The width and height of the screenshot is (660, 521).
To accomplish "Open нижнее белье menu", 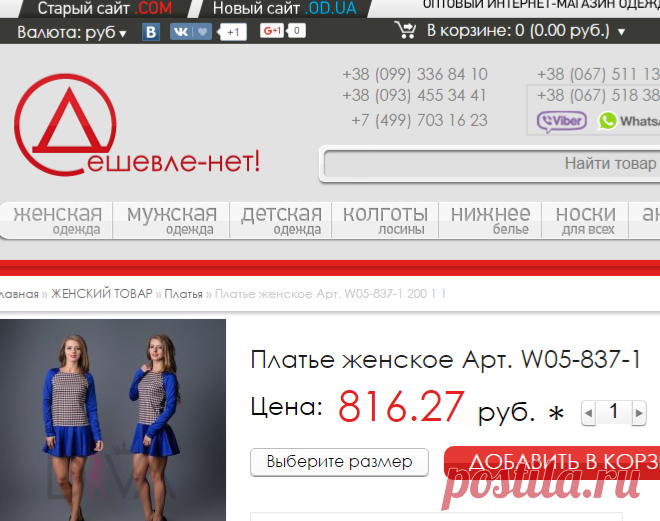I will click(490, 220).
